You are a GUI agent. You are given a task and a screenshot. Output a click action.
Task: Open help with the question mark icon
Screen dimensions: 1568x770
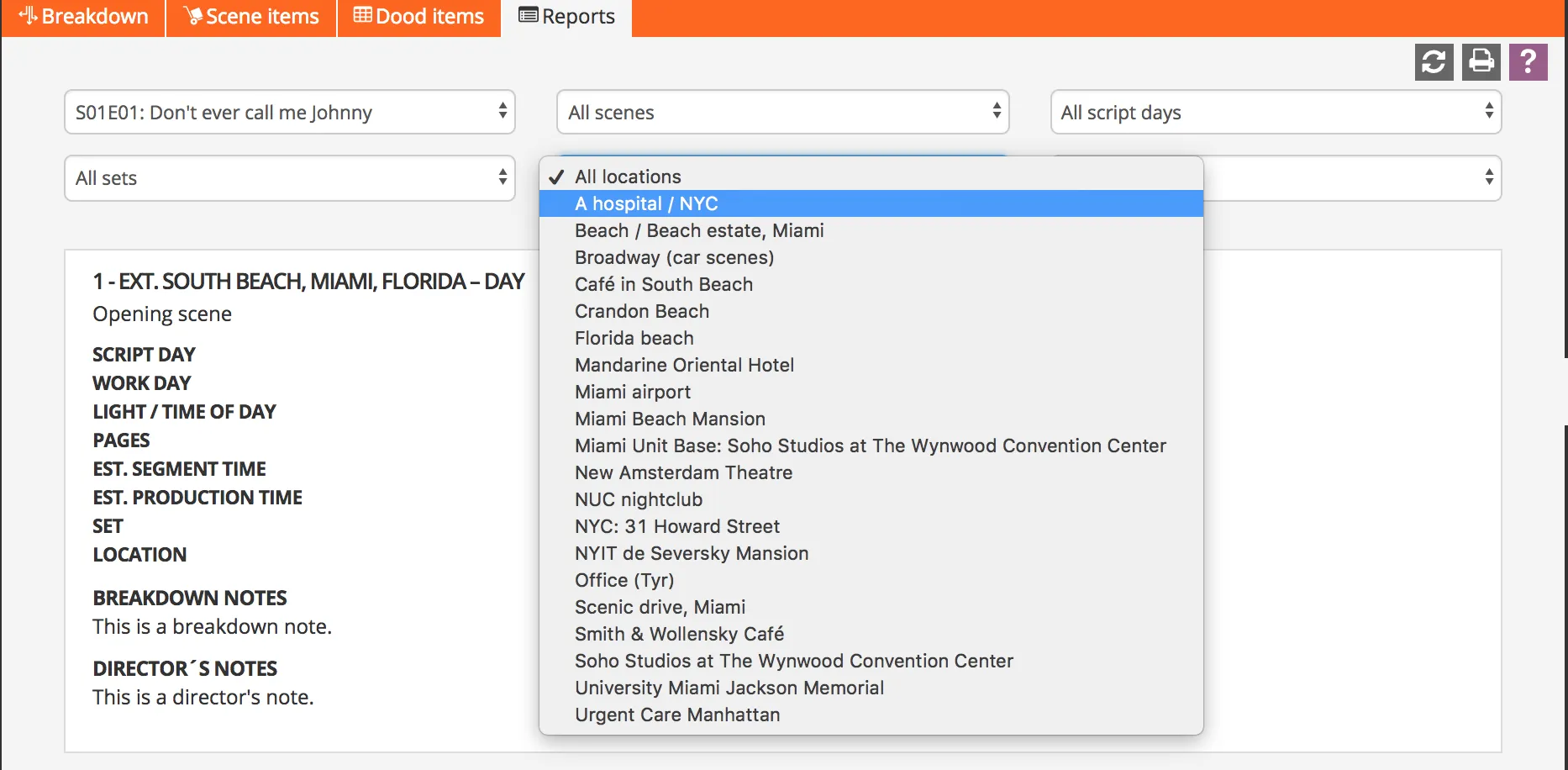click(1529, 62)
